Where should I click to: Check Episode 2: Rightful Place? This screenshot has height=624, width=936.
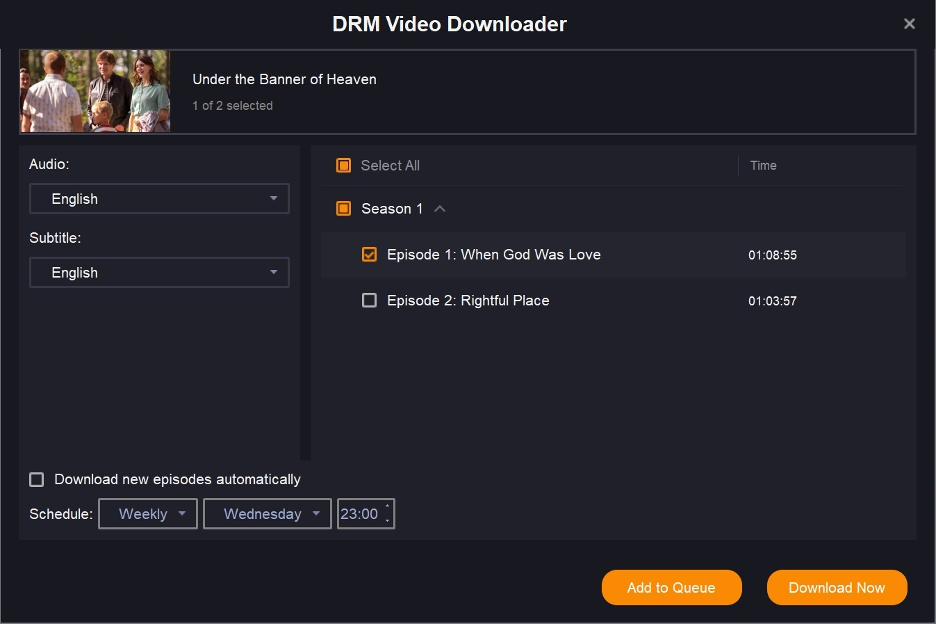click(370, 300)
